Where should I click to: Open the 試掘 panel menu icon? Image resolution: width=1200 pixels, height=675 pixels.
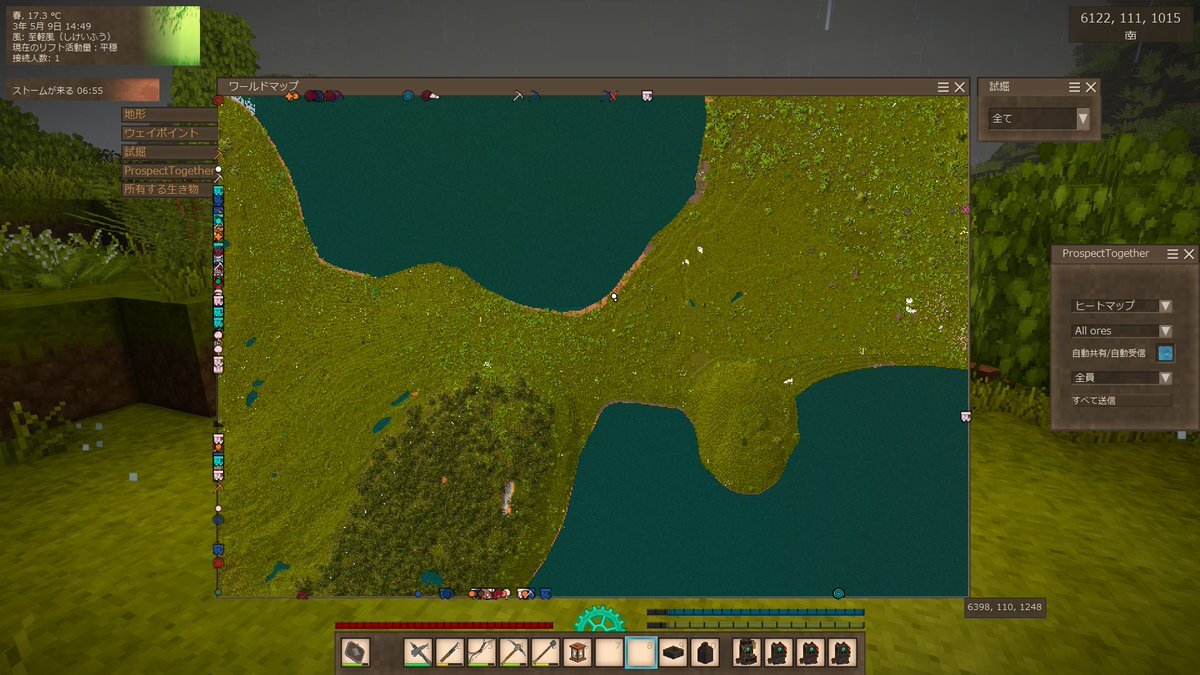1075,87
